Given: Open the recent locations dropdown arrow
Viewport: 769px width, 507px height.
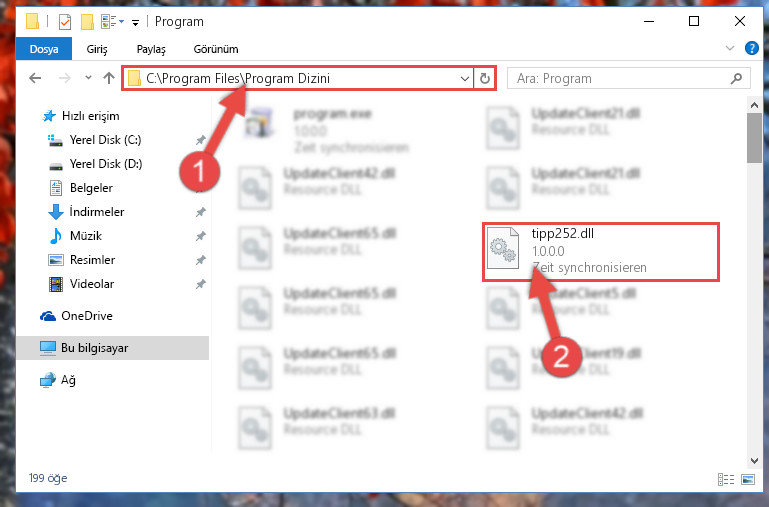Looking at the screenshot, I should tap(88, 78).
